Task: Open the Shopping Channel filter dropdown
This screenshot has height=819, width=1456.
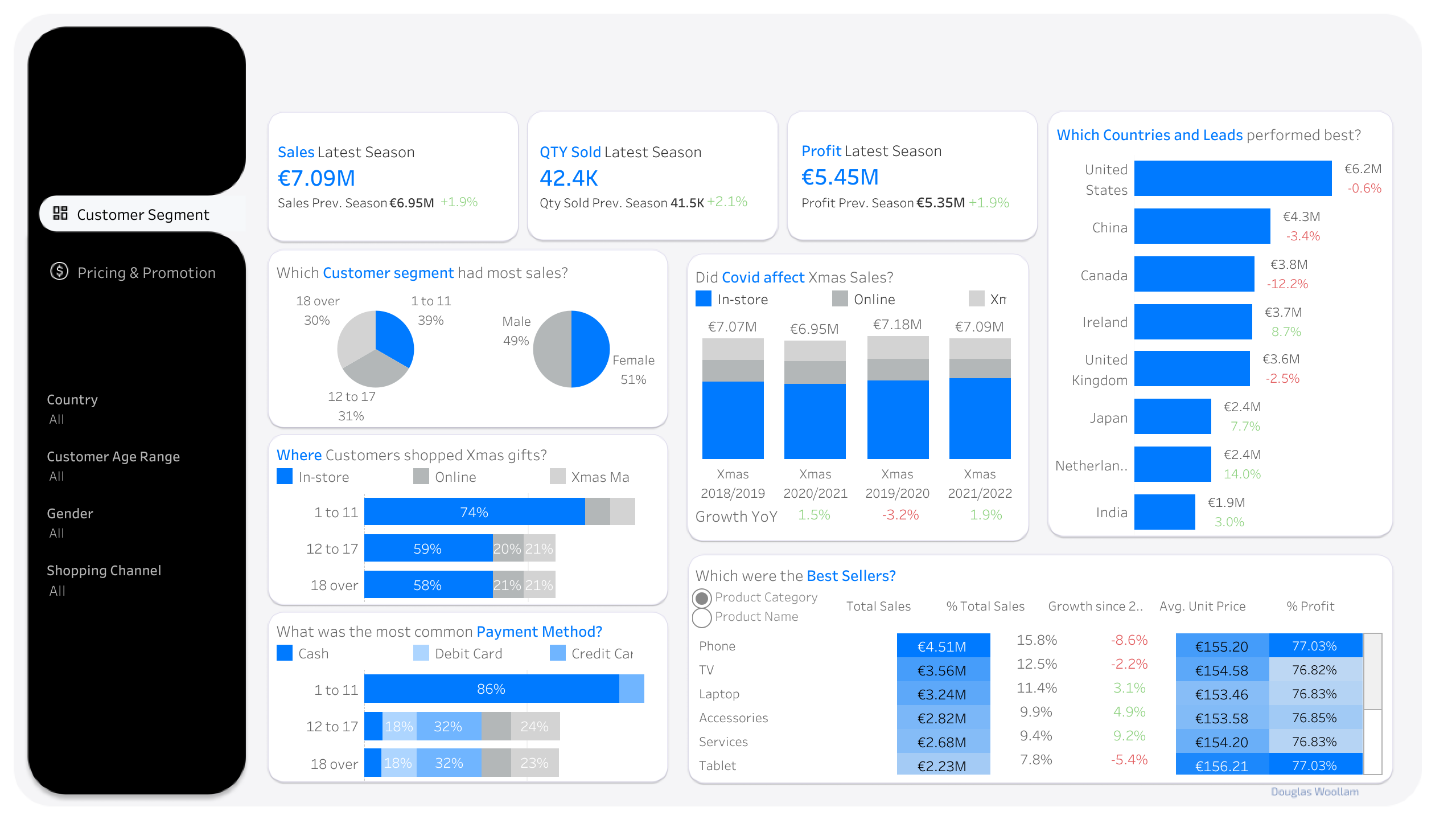Action: tap(57, 591)
